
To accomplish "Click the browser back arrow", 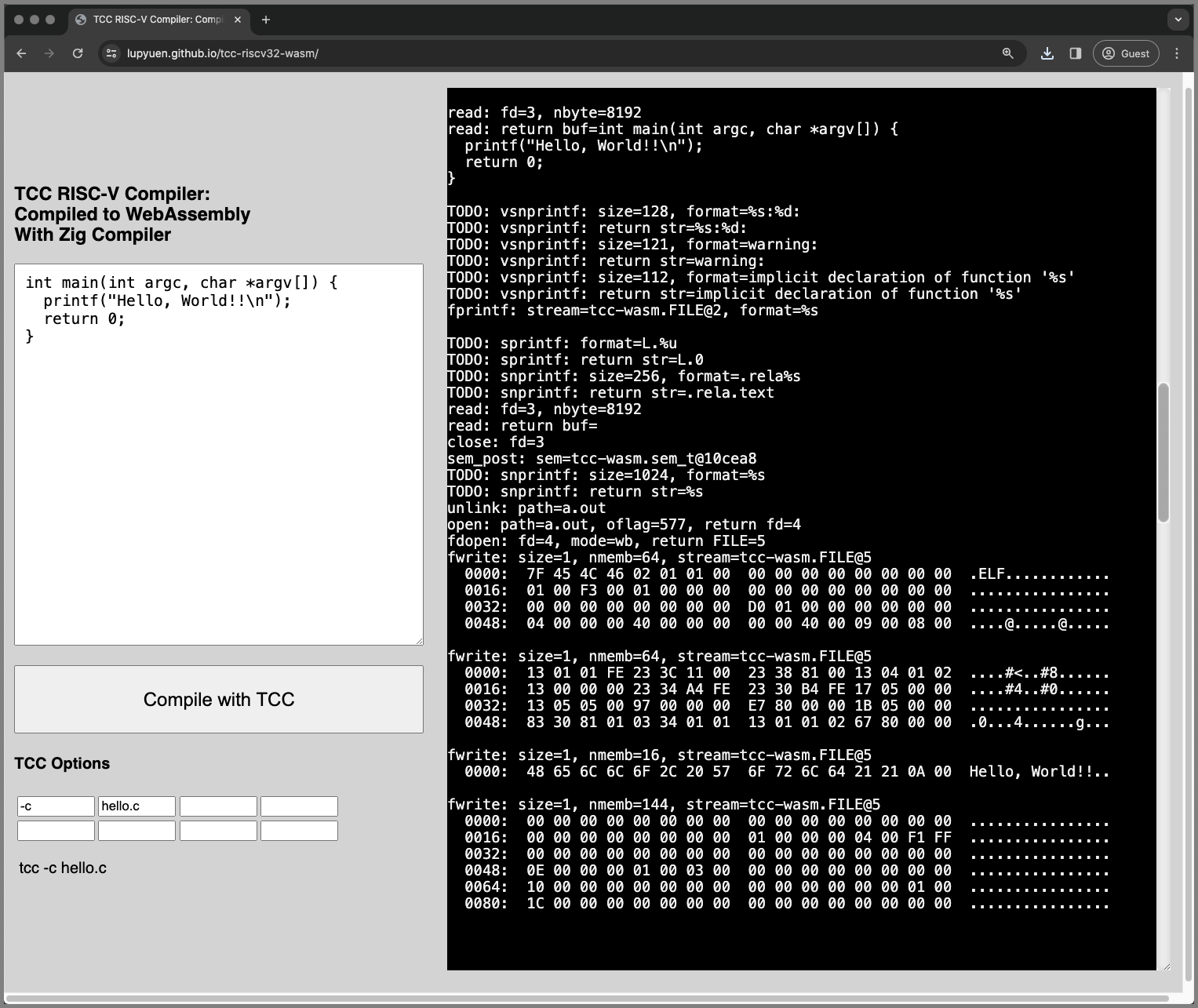I will click(x=21, y=53).
